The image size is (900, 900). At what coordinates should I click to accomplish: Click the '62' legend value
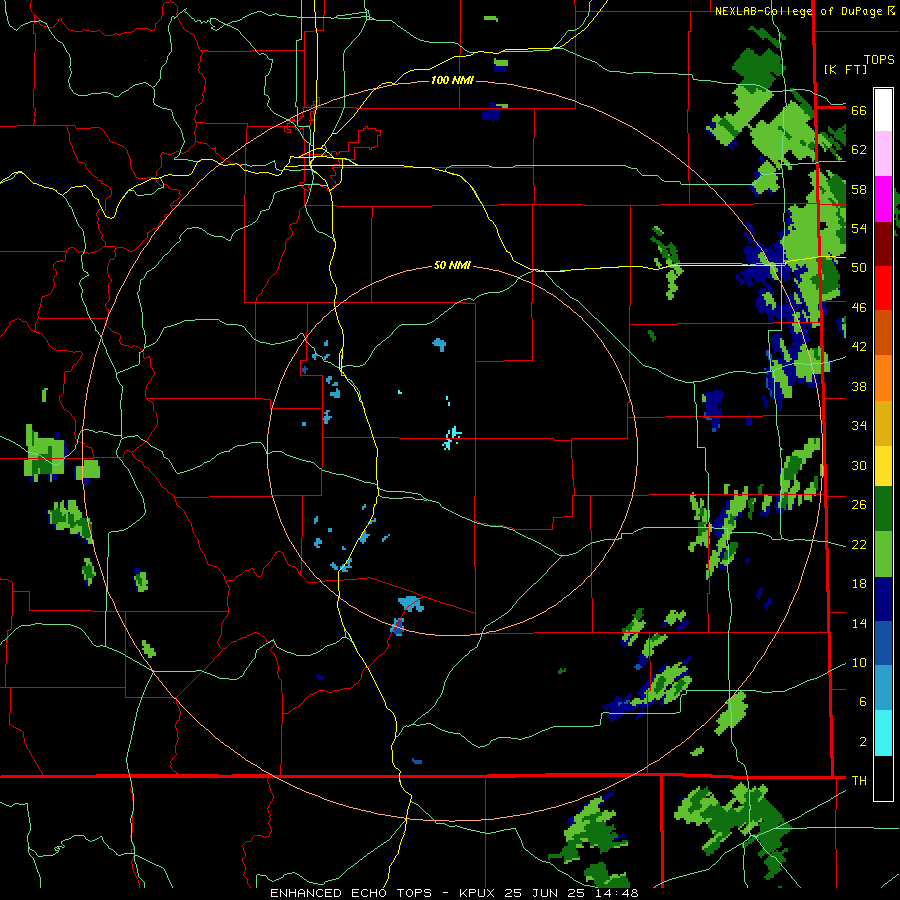859,150
